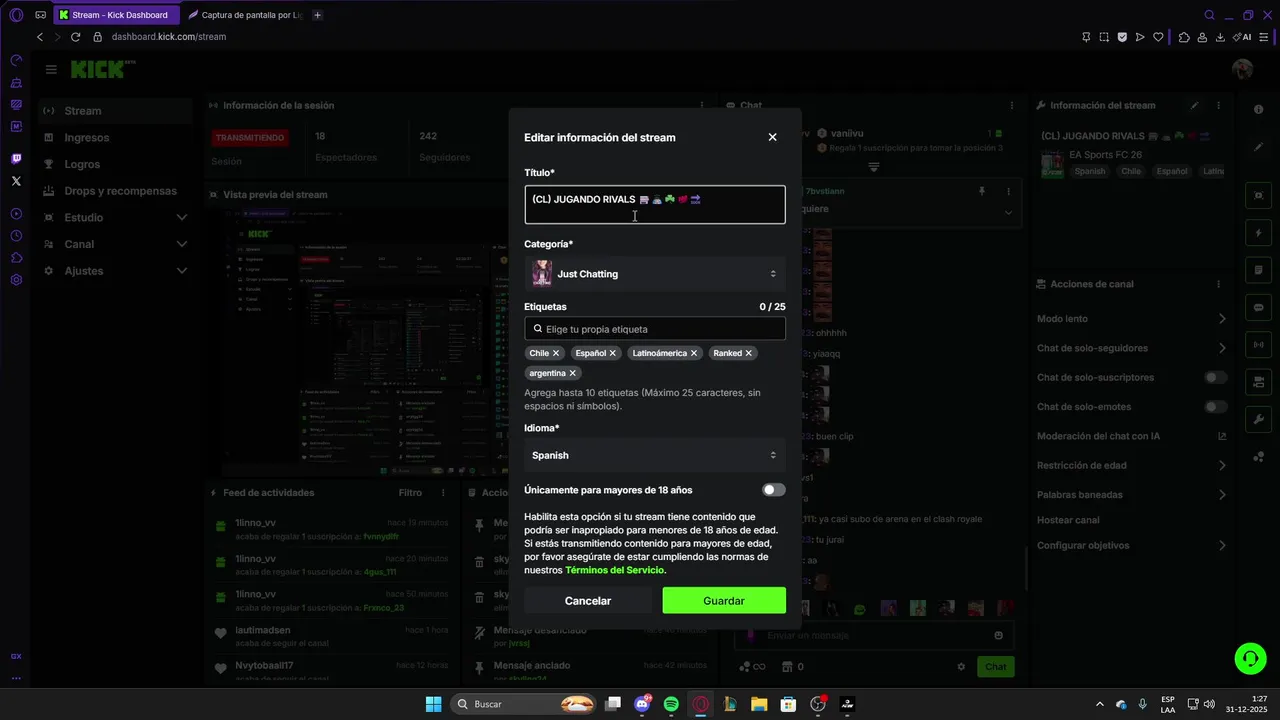Expand Palabras baneadas options
The height and width of the screenshot is (720, 1280).
(1222, 494)
